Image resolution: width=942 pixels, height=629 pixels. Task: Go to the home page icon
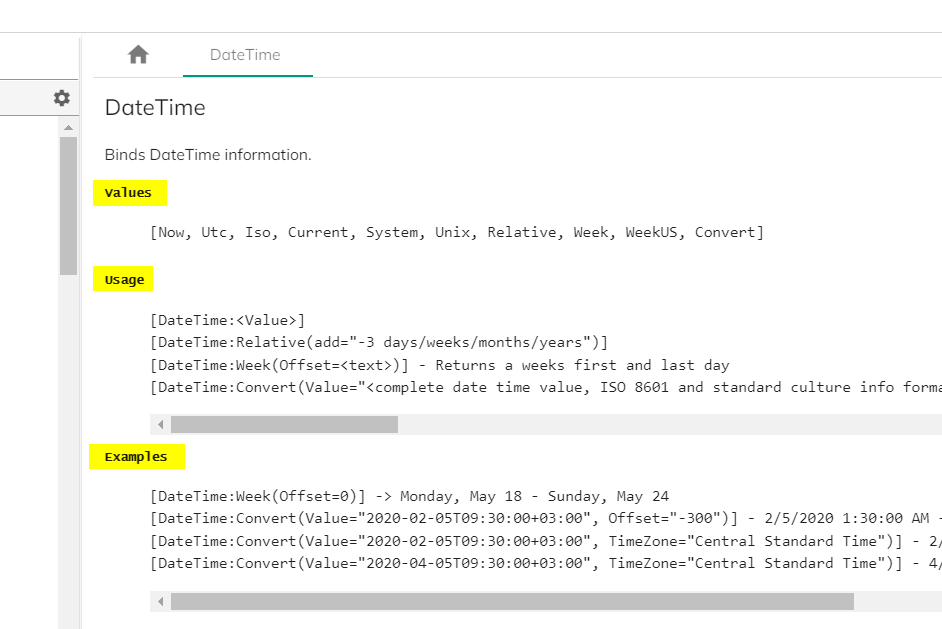coord(138,55)
